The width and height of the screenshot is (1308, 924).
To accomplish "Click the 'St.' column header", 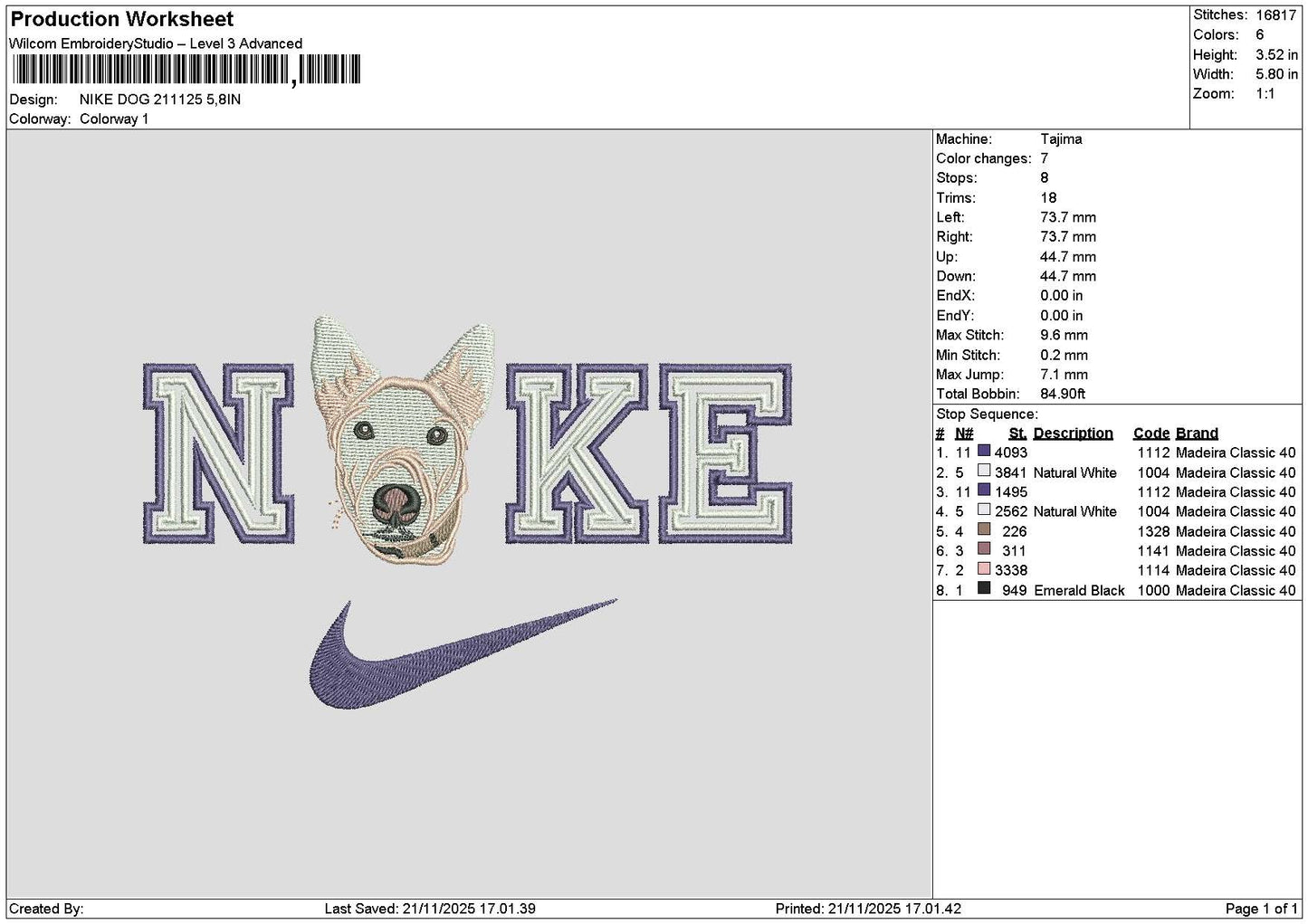I will [x=1017, y=433].
